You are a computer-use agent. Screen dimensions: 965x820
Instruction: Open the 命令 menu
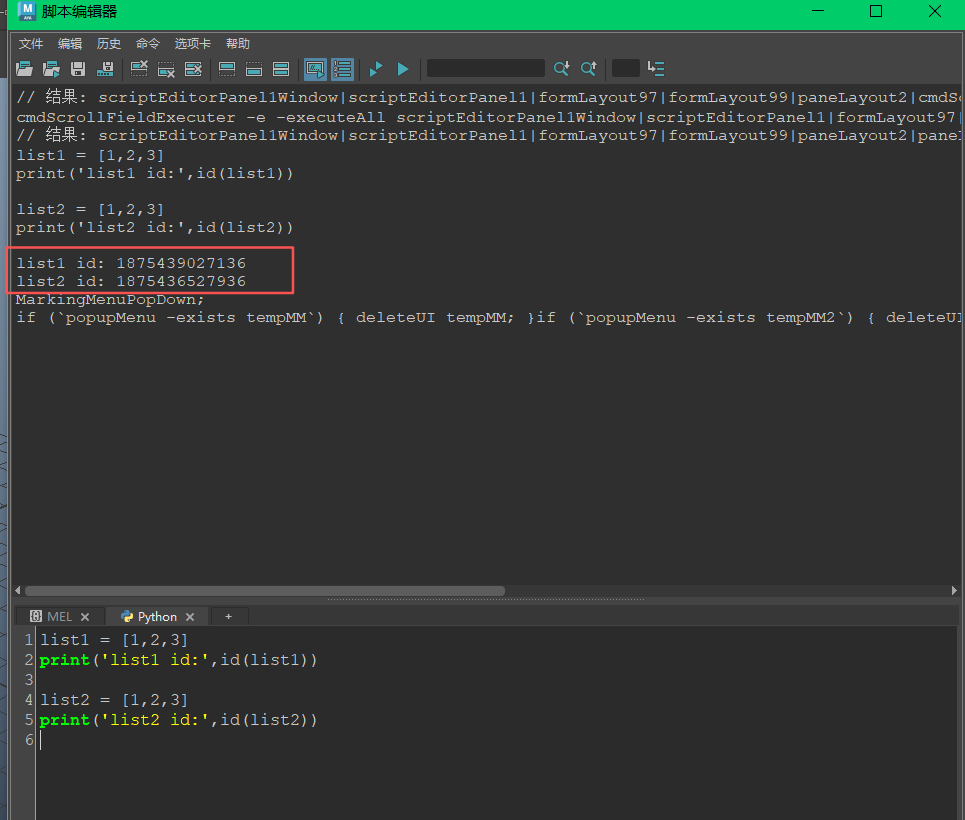(148, 44)
